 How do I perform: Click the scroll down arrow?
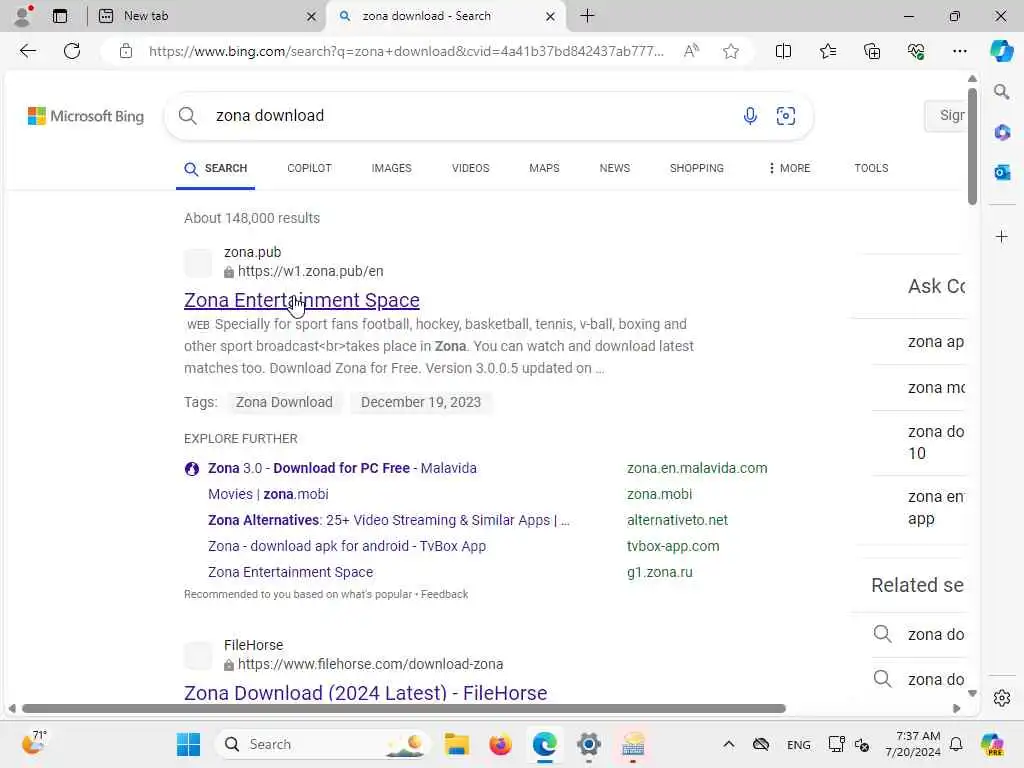tap(972, 693)
